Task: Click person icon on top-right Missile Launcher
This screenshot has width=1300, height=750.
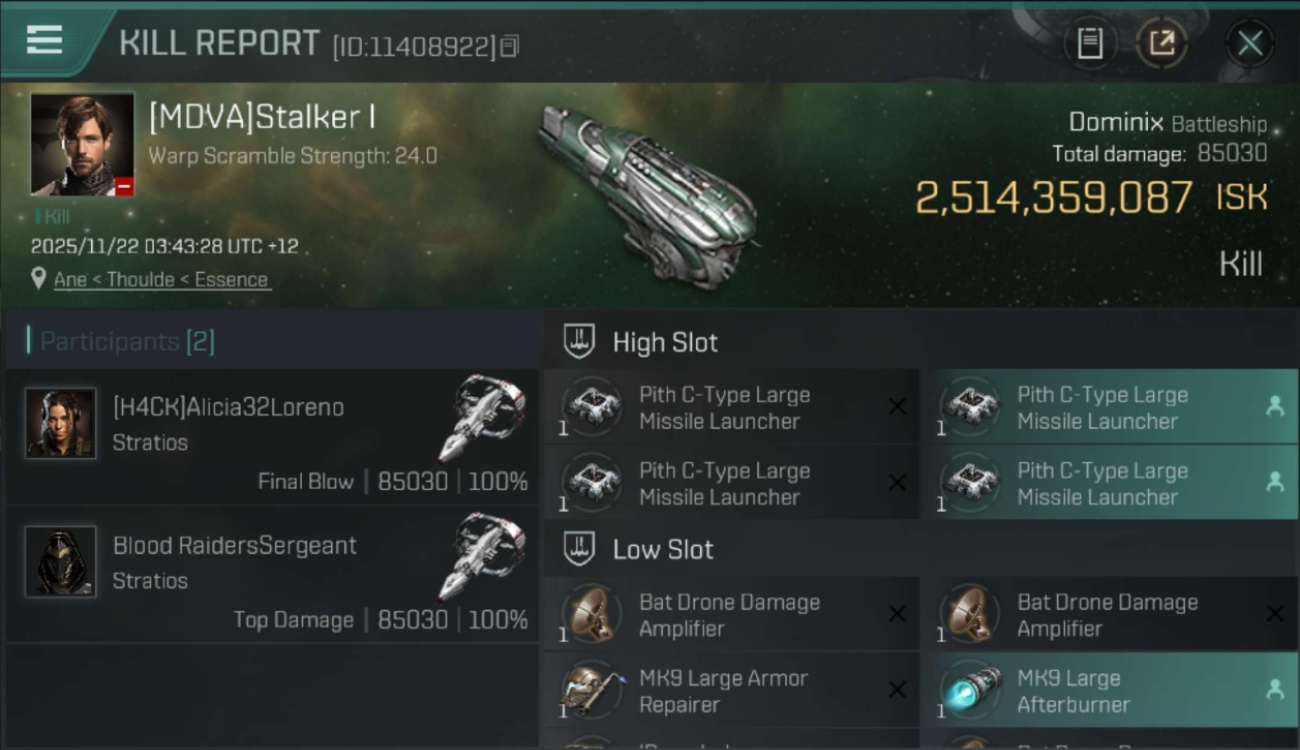Action: 1274,406
